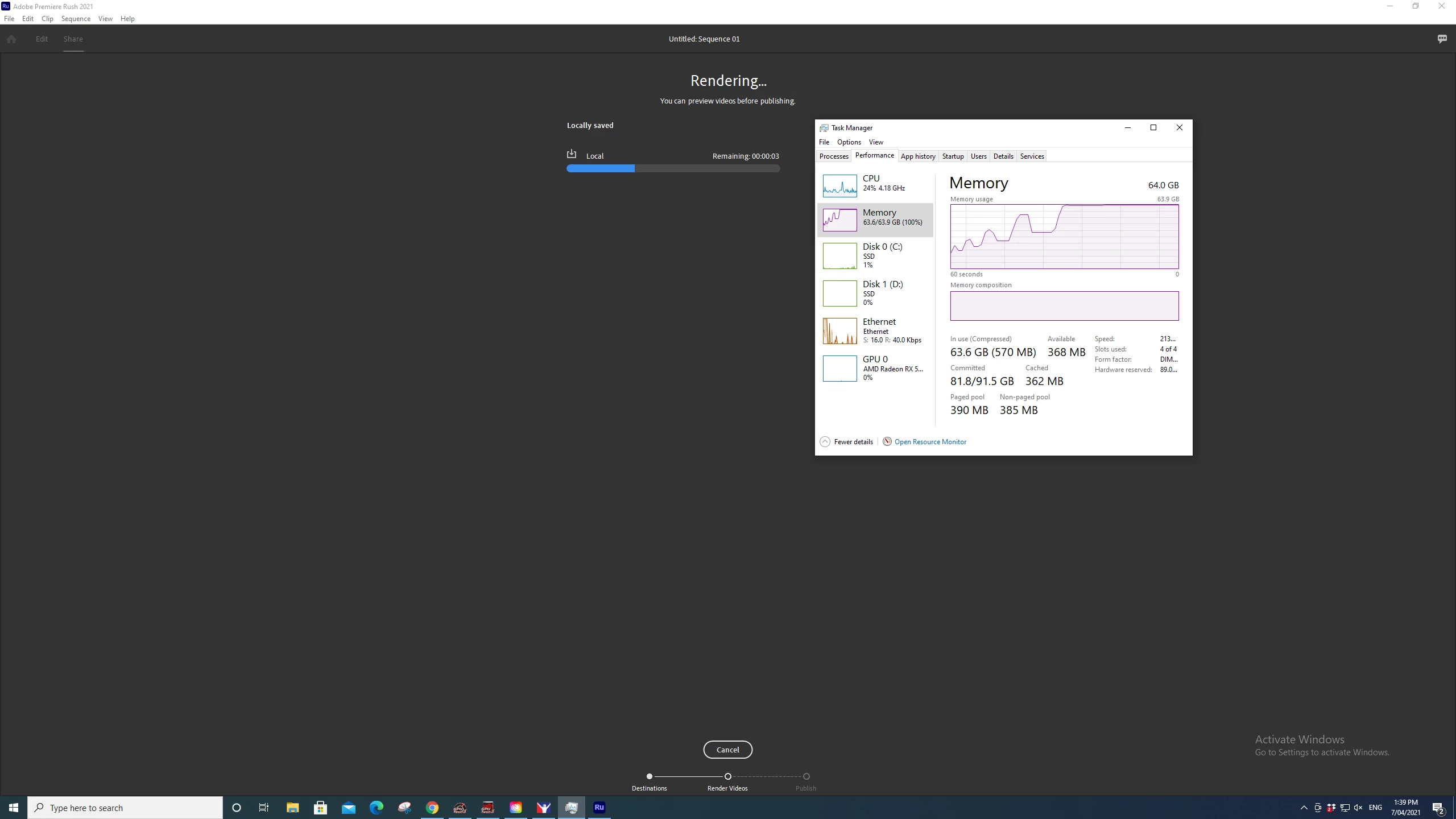The width and height of the screenshot is (1456, 819).
Task: Open the feedback chat bubble icon
Action: (1442, 39)
